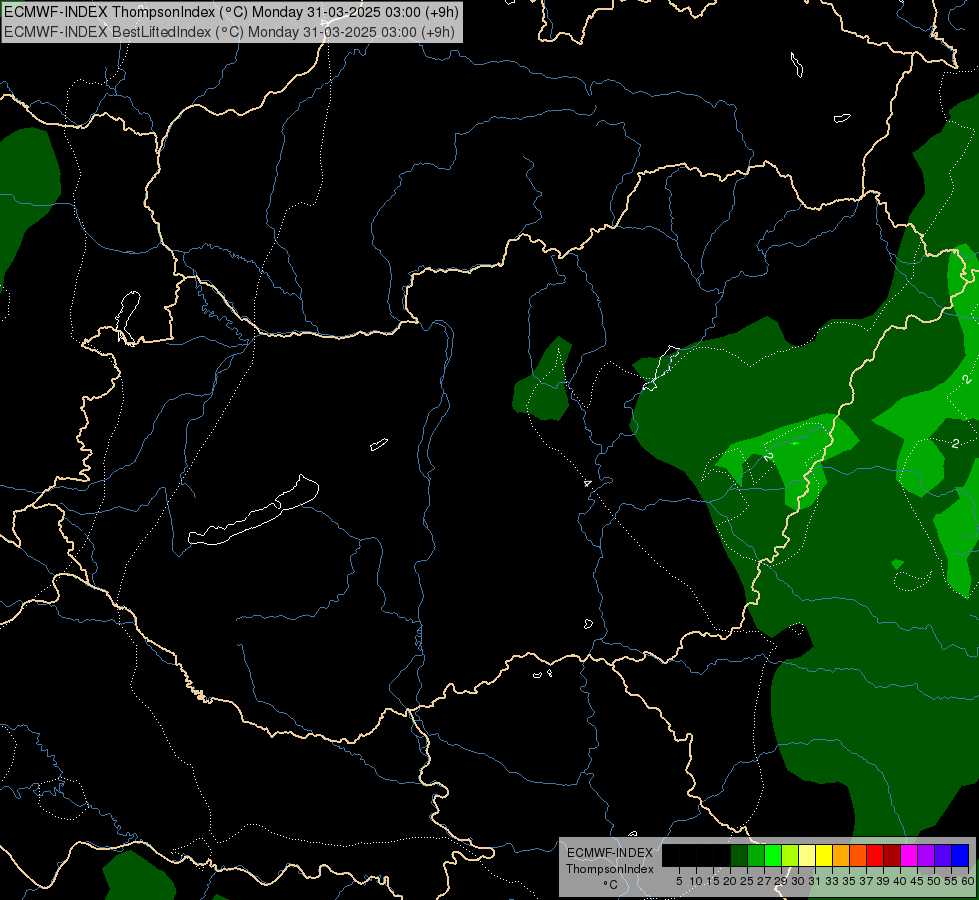
Task: Click the legend tick value 31
Action: [815, 881]
